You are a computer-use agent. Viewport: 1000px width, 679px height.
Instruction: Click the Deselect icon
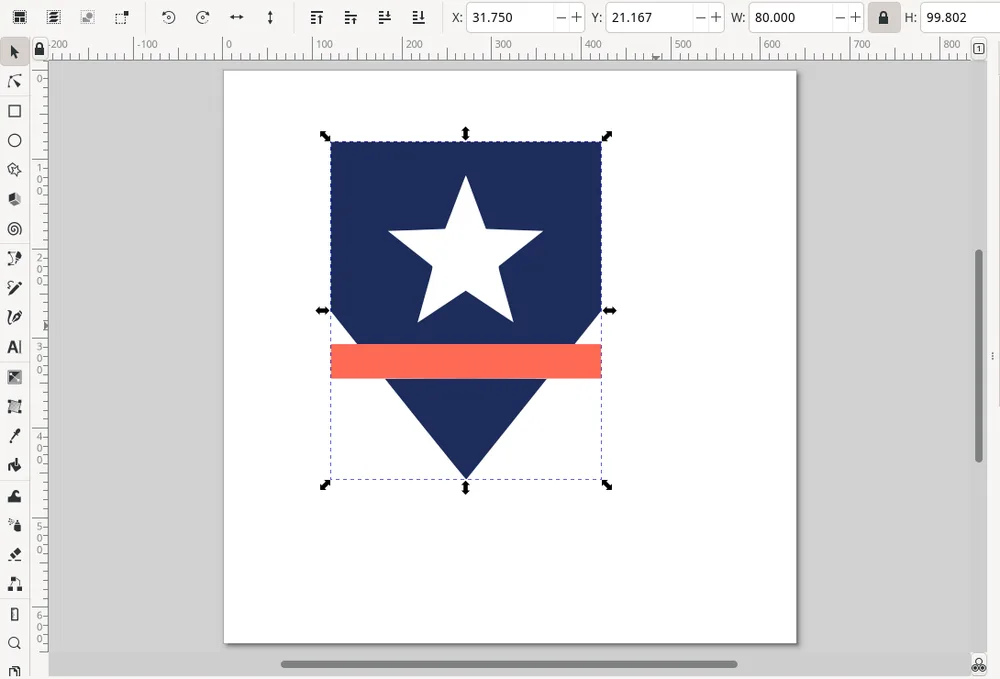(87, 17)
